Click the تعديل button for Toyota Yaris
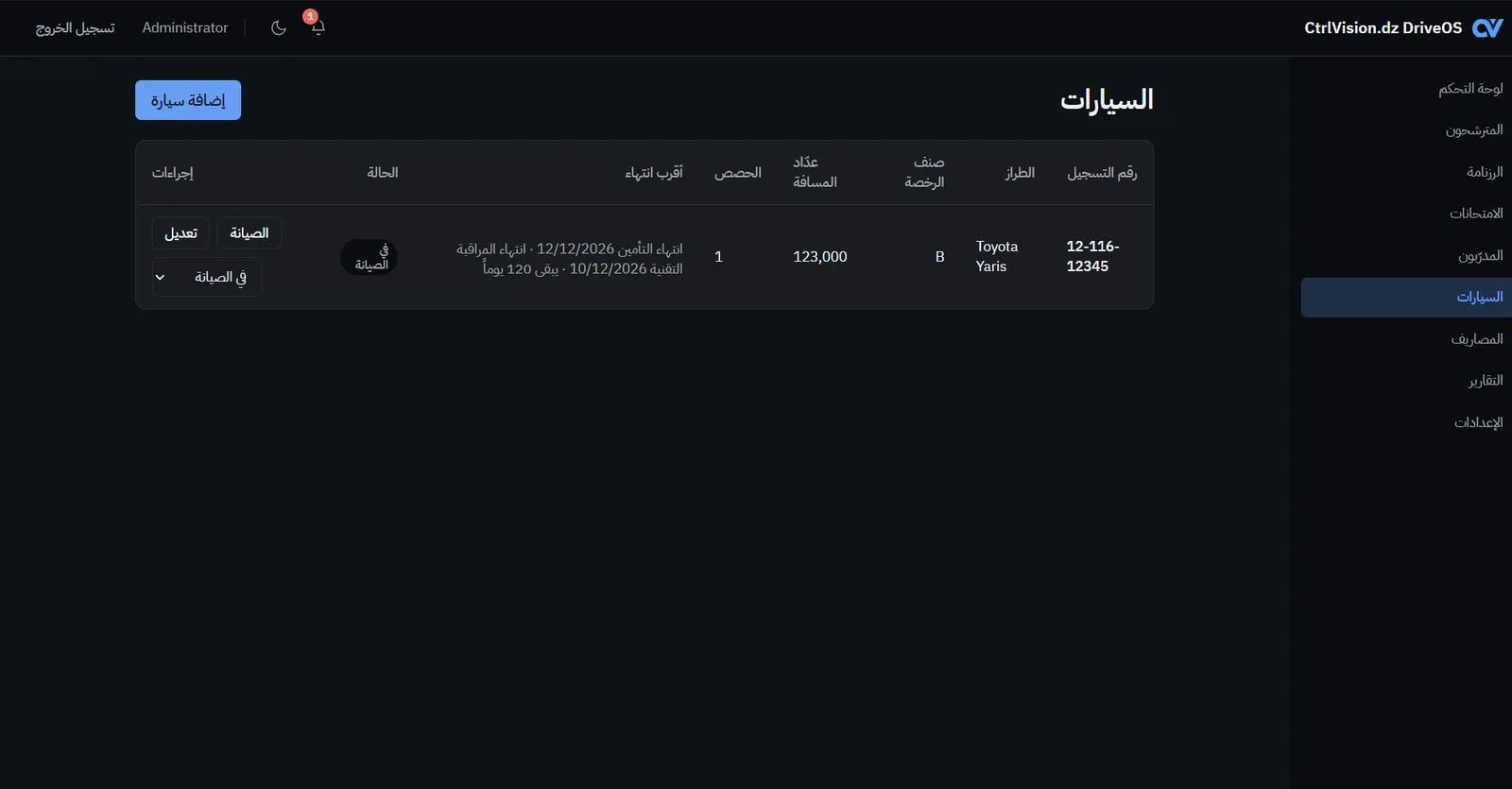 (x=180, y=233)
